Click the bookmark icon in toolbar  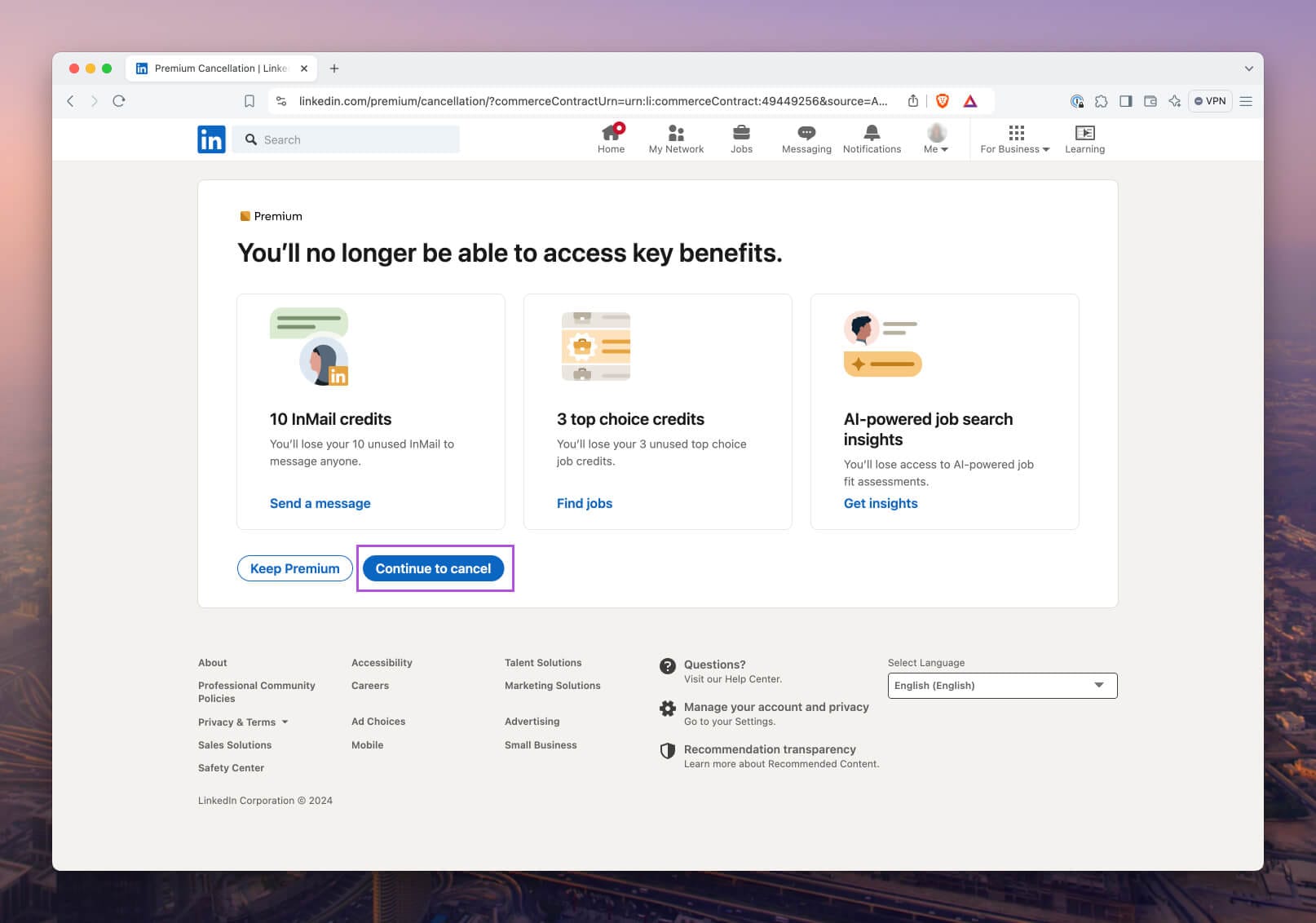tap(250, 101)
